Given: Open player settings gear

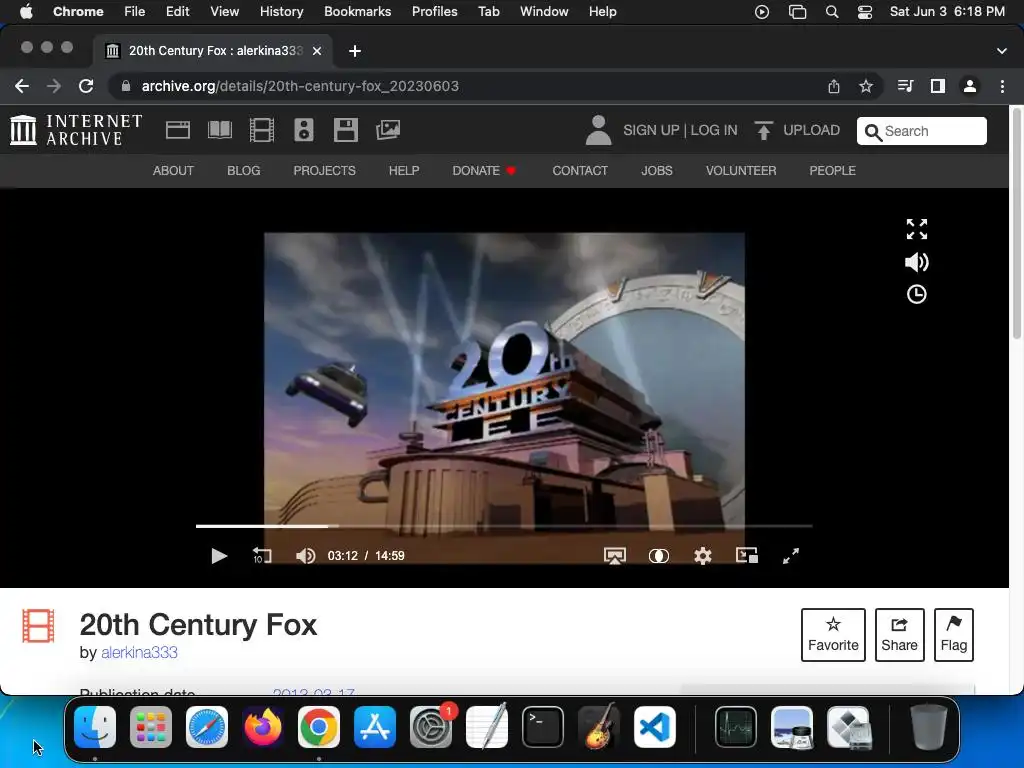Looking at the screenshot, I should click(x=703, y=556).
